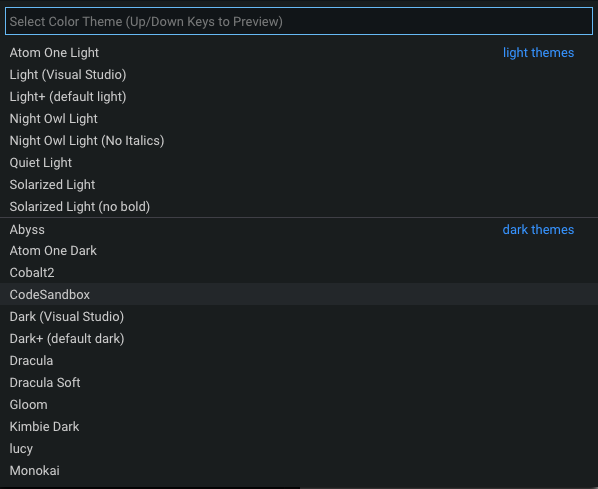This screenshot has width=598, height=489.
Task: Apply the Monokai theme
Action: pos(299,471)
